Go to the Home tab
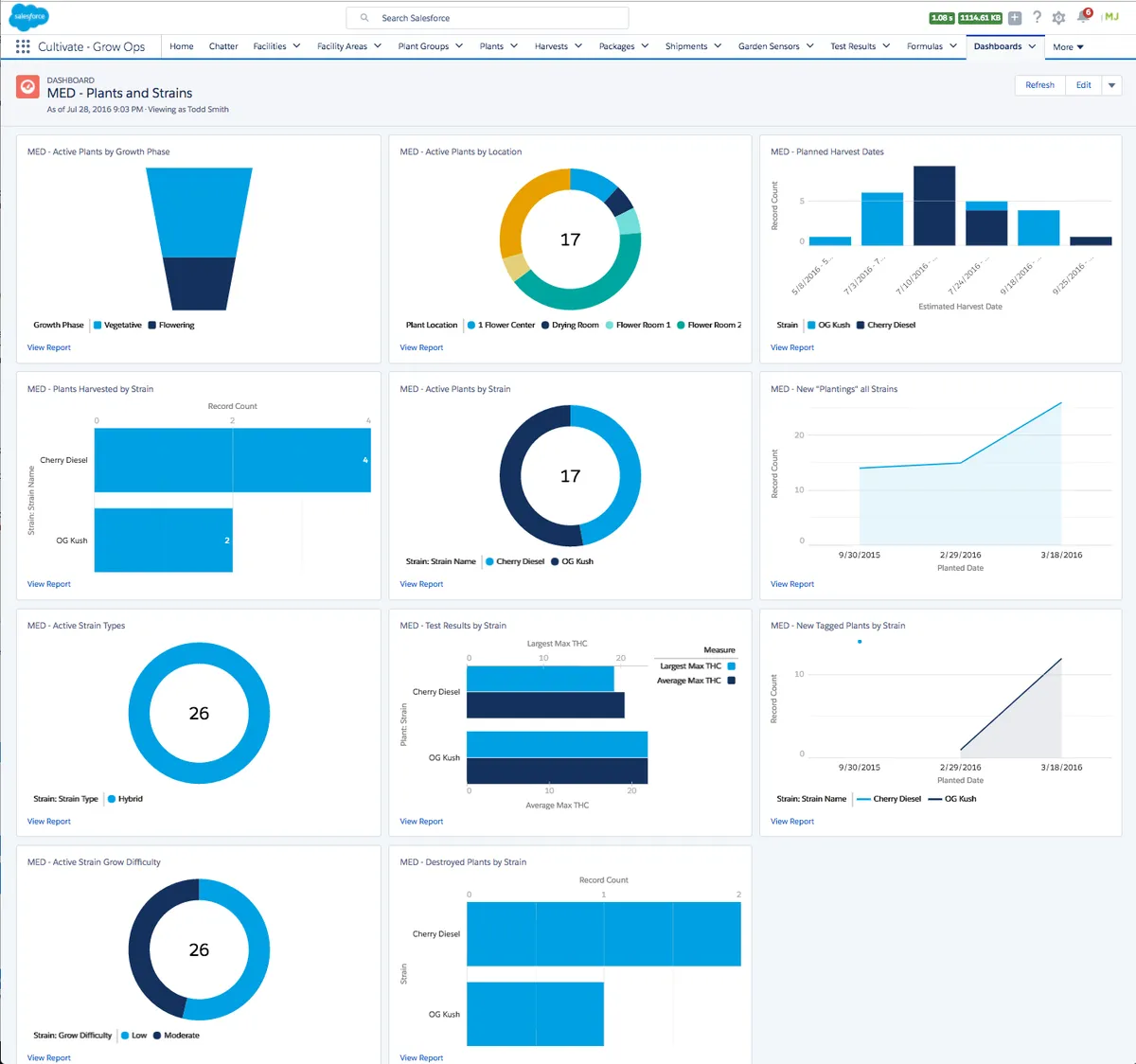Image resolution: width=1136 pixels, height=1064 pixels. tap(182, 46)
